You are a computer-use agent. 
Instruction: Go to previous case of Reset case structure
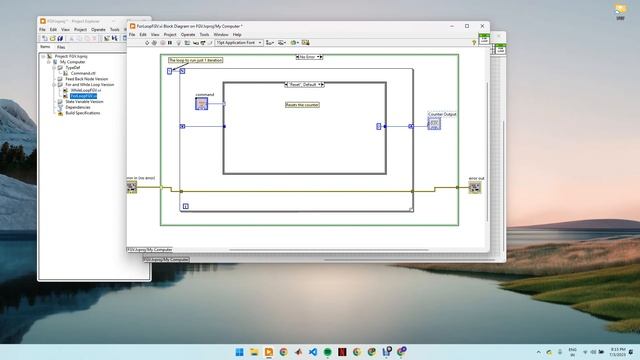[x=286, y=84]
